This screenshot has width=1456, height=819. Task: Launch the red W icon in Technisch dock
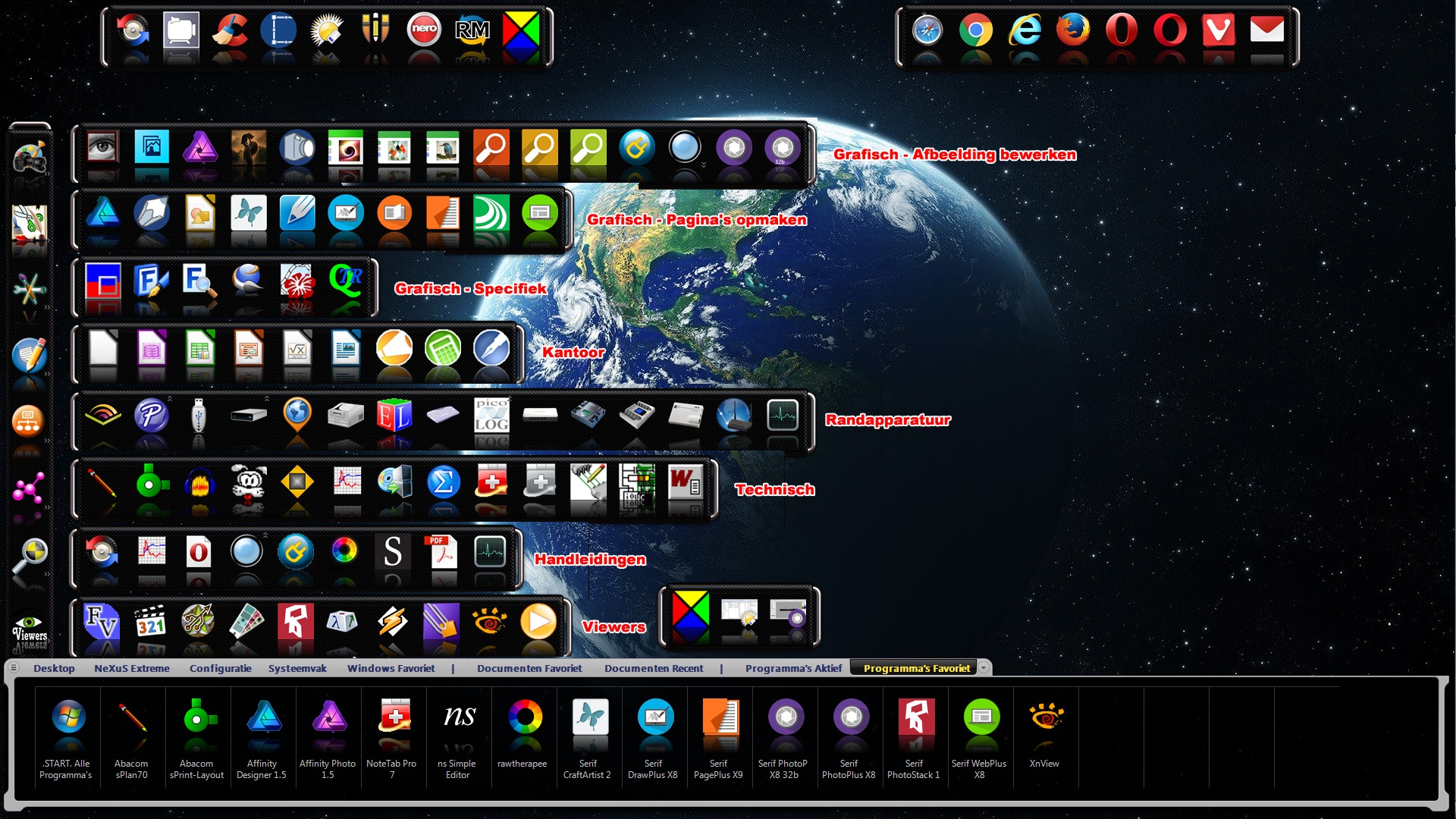[686, 482]
